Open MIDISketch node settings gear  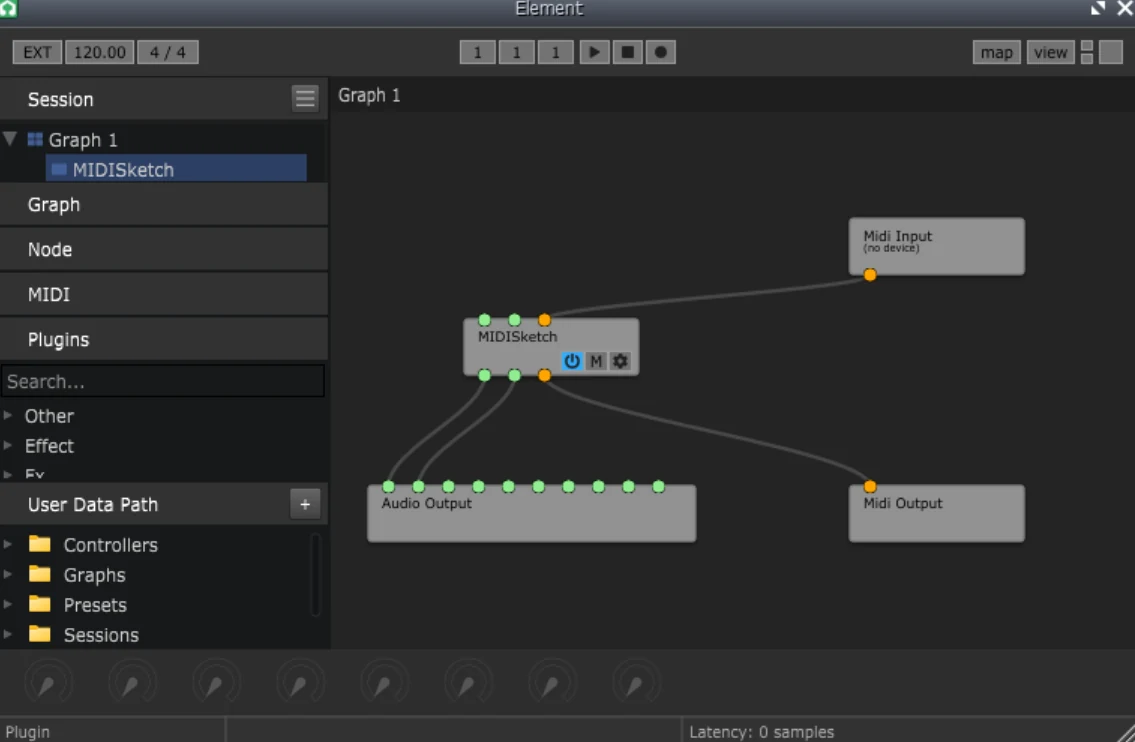pyautogui.click(x=620, y=361)
